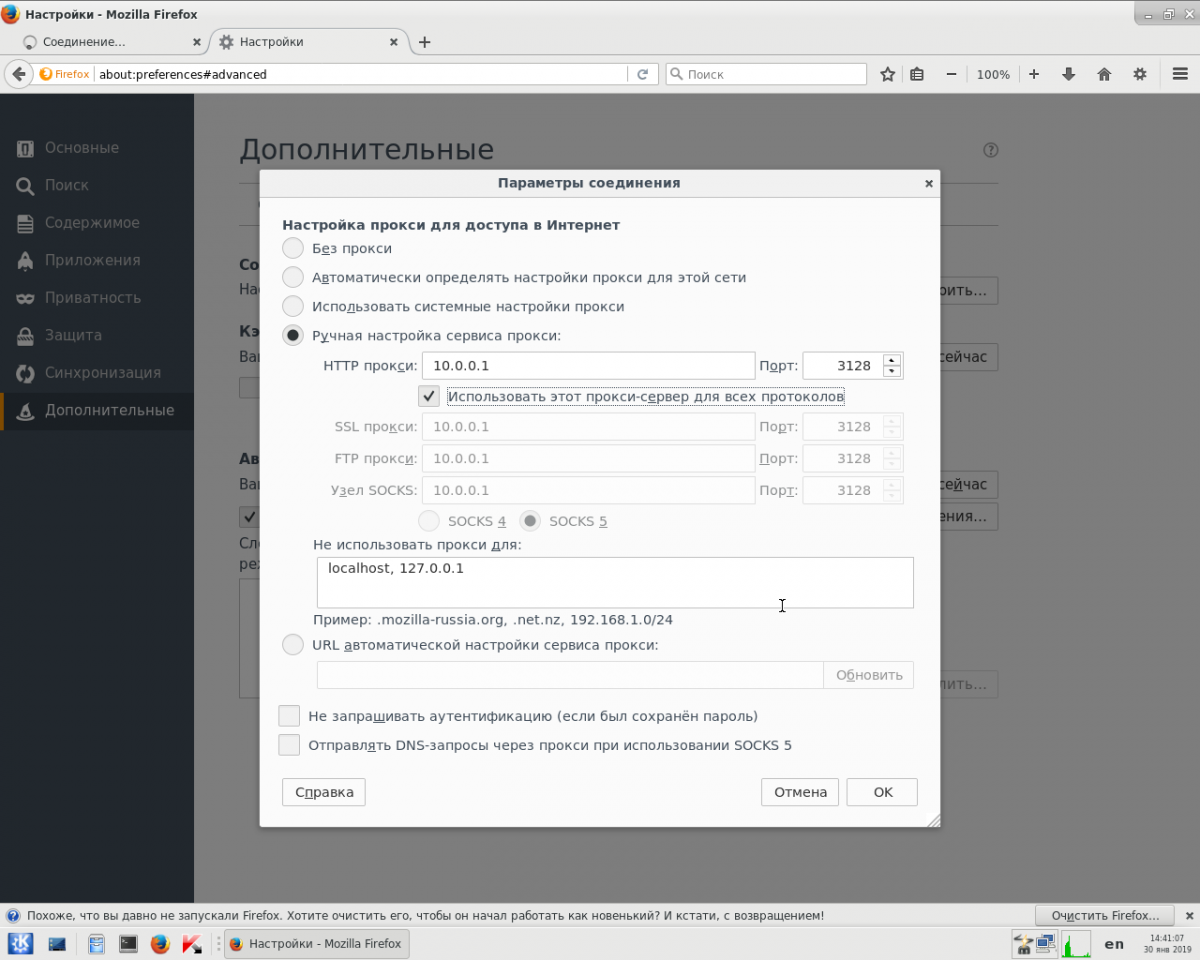Close the Соединение... tab
Image resolution: width=1200 pixels, height=960 pixels.
coord(197,42)
